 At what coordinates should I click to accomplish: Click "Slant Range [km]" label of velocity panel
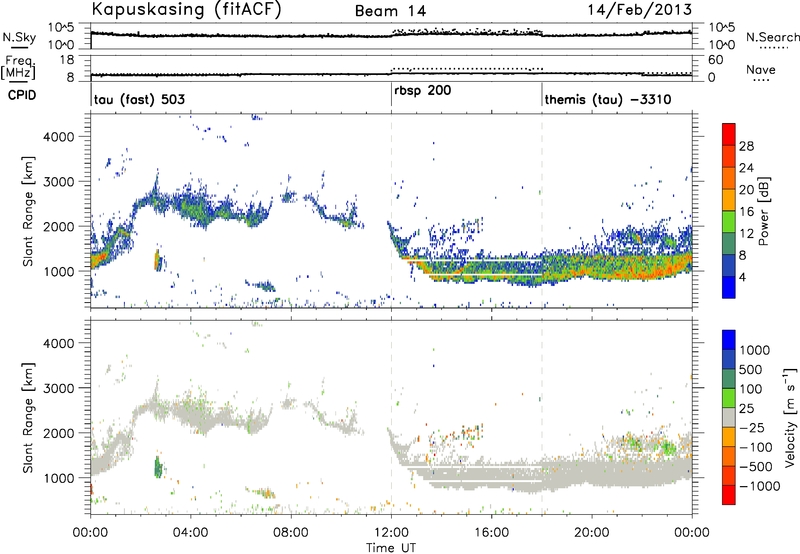point(28,418)
